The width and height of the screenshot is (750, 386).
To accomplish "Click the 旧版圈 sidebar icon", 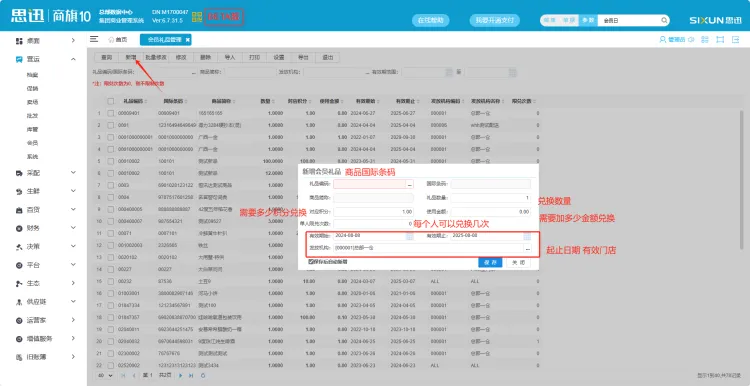I will click(19, 357).
